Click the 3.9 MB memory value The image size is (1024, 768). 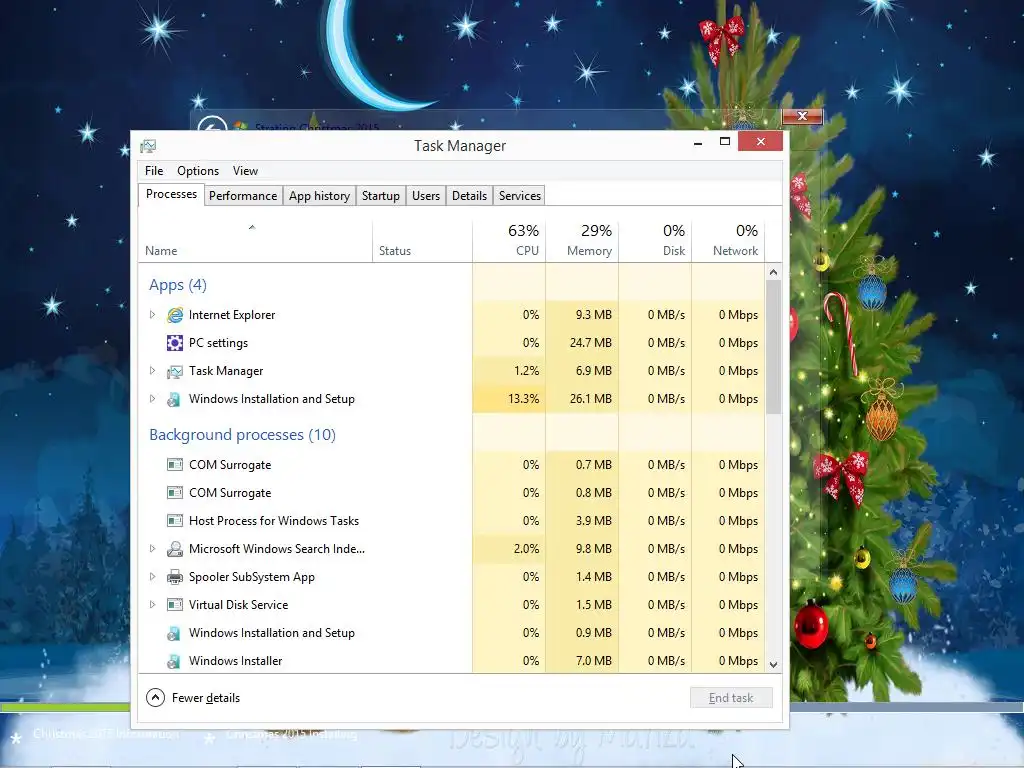[593, 521]
